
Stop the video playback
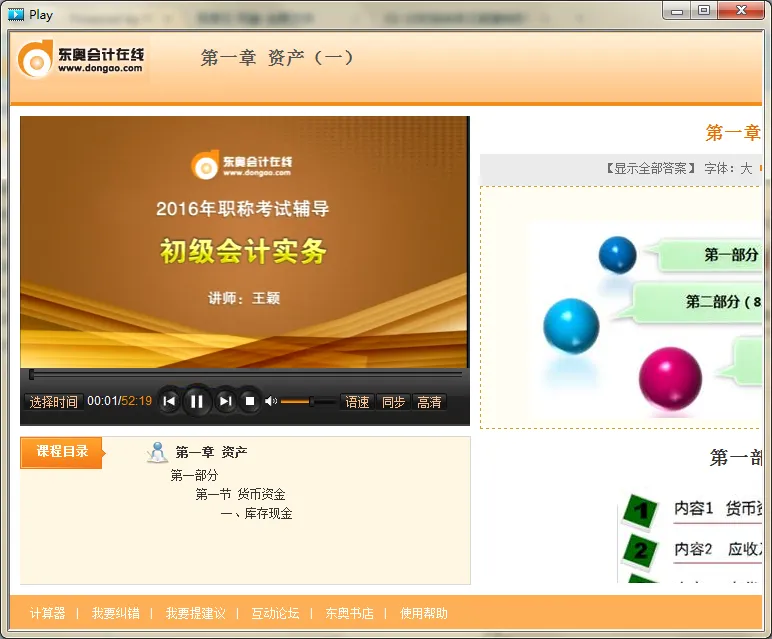250,401
